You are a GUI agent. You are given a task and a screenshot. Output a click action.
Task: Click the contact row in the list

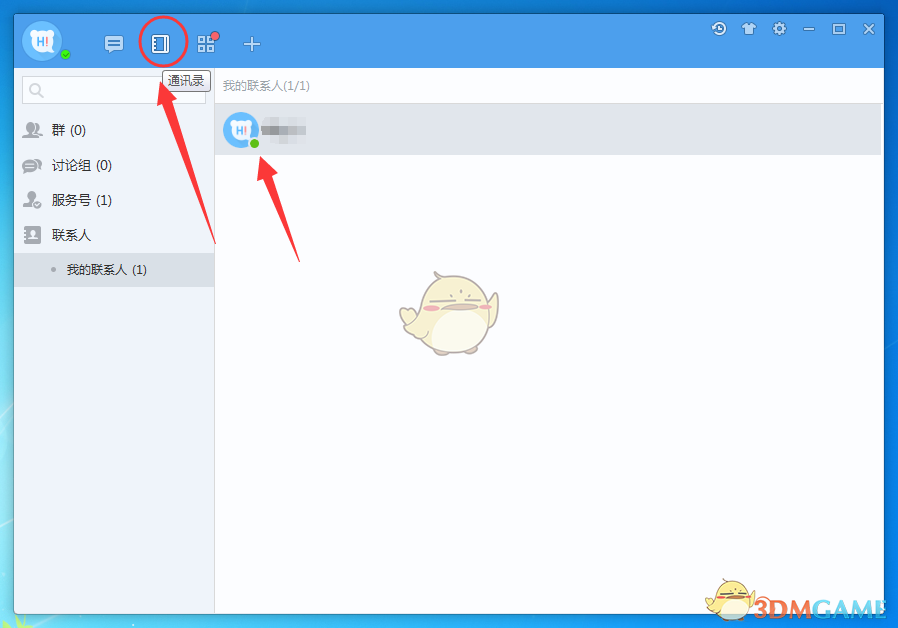548,130
